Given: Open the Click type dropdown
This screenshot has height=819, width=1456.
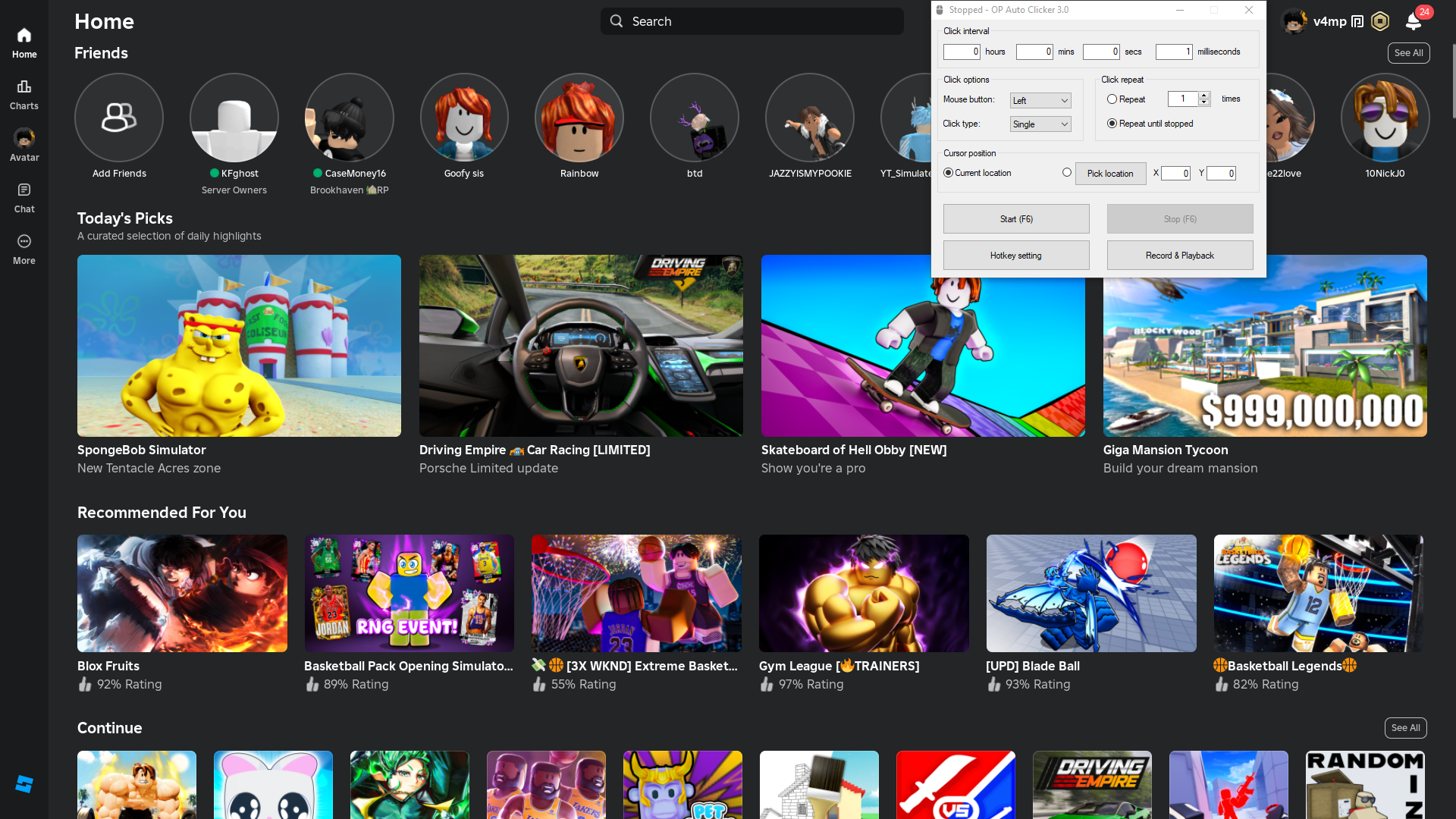Looking at the screenshot, I should (1040, 124).
